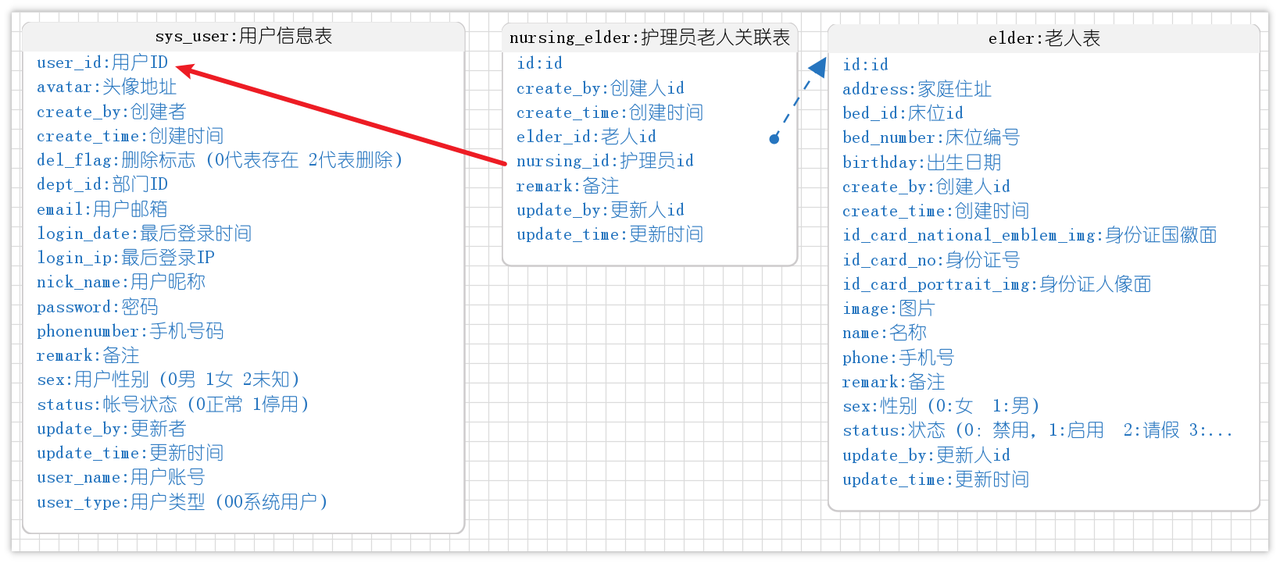Screen dimensions: 1280x563
Task: Click the birthday:出生日期 field
Action: coord(921,162)
